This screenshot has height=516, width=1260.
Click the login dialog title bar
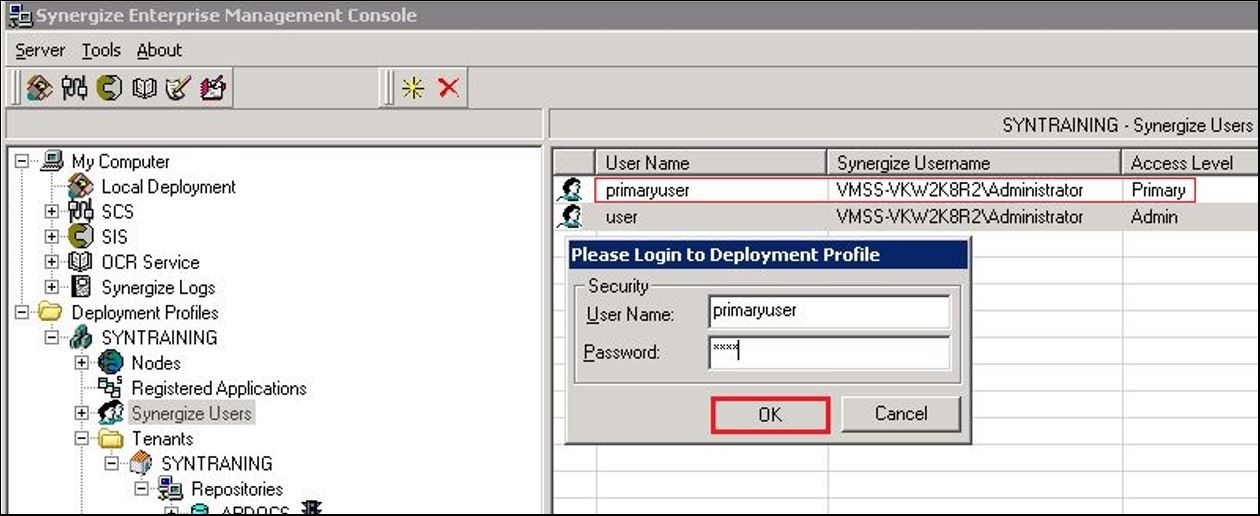point(767,254)
